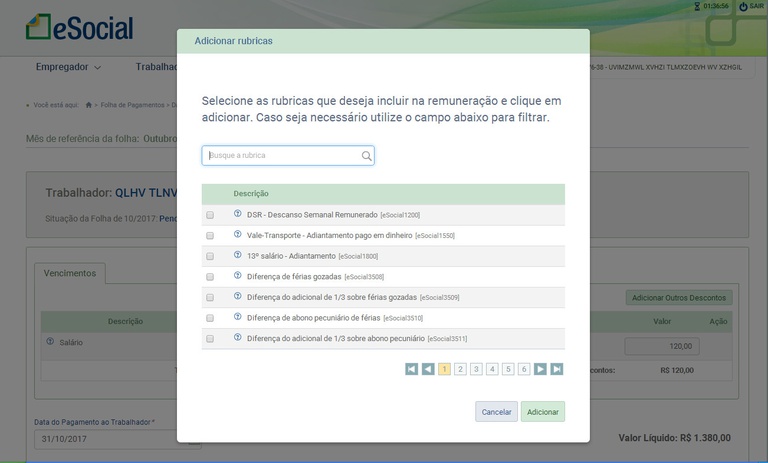
Task: Select page 2 in pagination
Action: (460, 369)
